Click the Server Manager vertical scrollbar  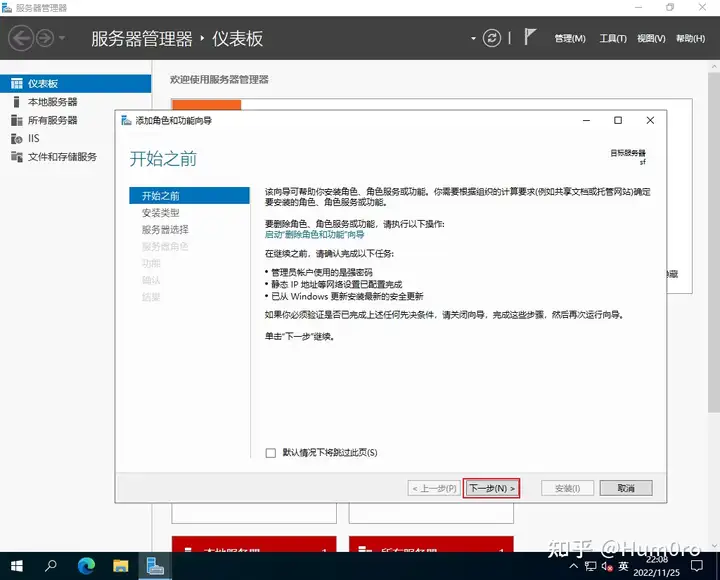tap(714, 243)
